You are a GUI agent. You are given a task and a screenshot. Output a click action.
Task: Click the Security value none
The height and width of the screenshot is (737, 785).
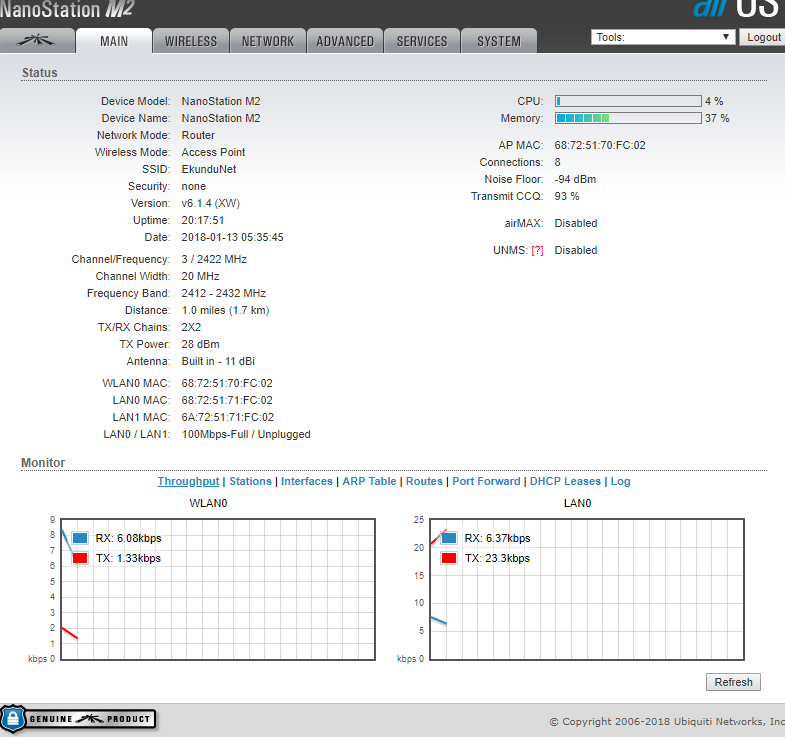coord(194,186)
